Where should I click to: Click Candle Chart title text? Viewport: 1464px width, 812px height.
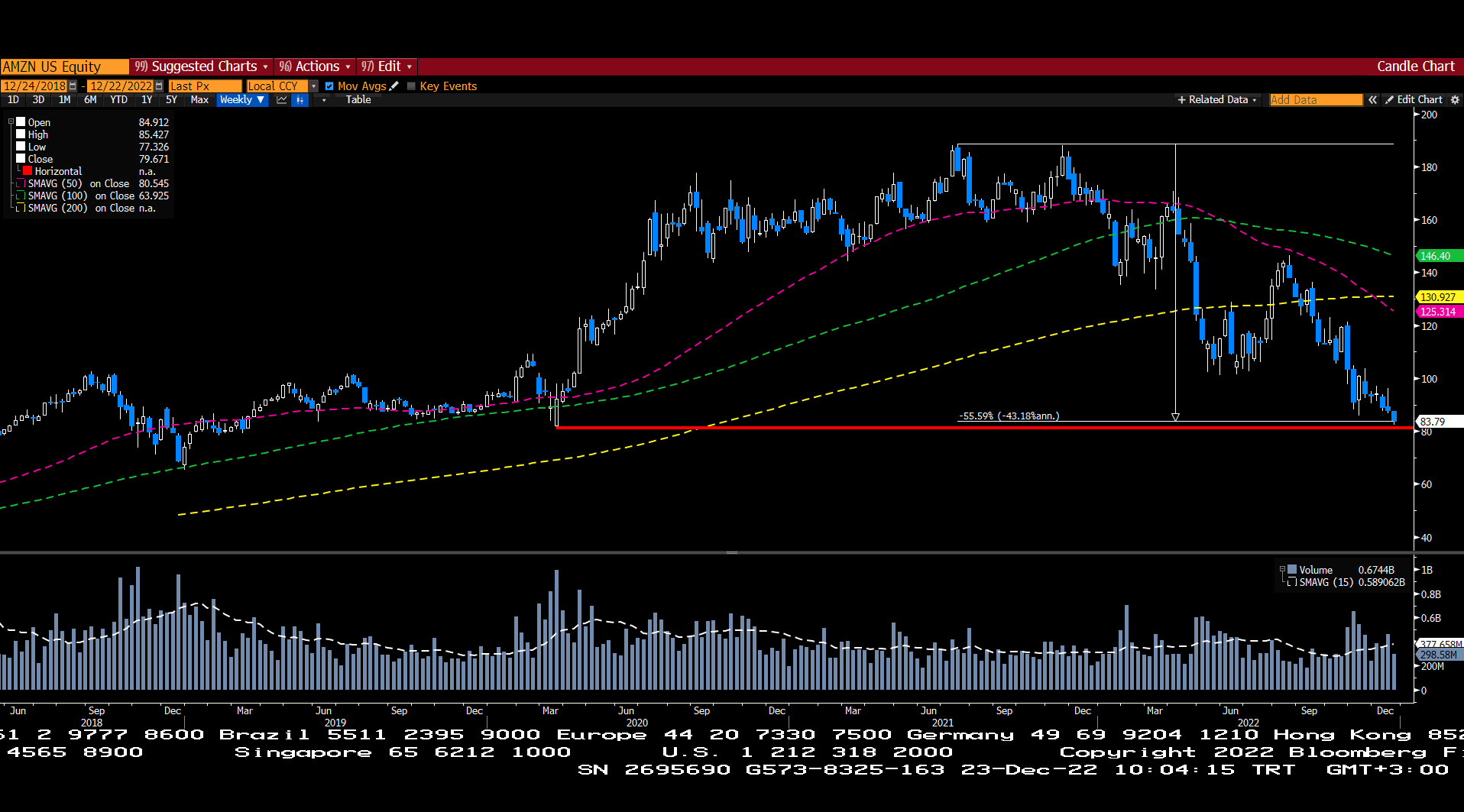tap(1415, 66)
